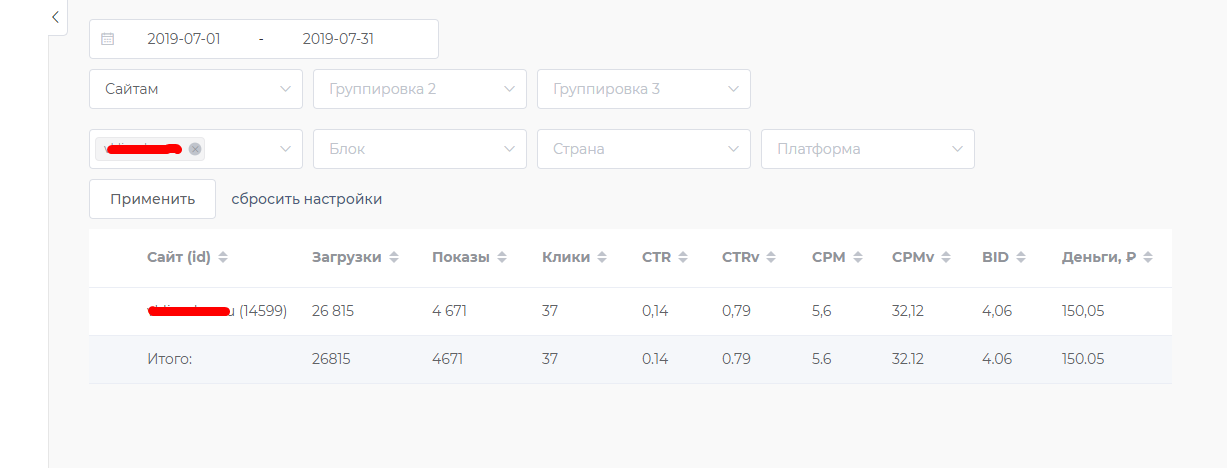The height and width of the screenshot is (468, 1227).
Task: Click the сбросить настройки link
Action: coord(307,199)
